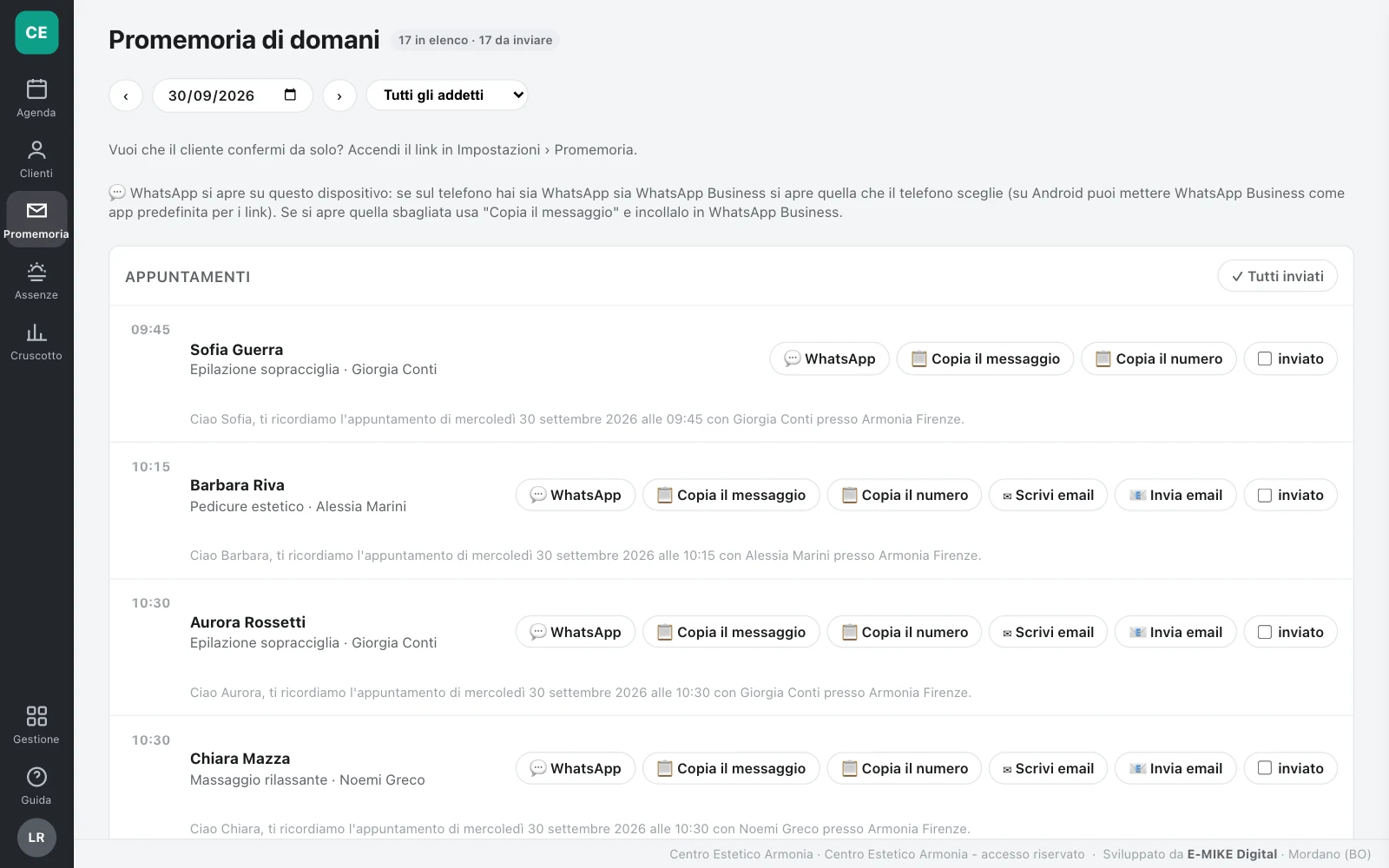Expand the Tutti gli addetti dropdown
Image resolution: width=1389 pixels, height=868 pixels.
click(x=447, y=95)
